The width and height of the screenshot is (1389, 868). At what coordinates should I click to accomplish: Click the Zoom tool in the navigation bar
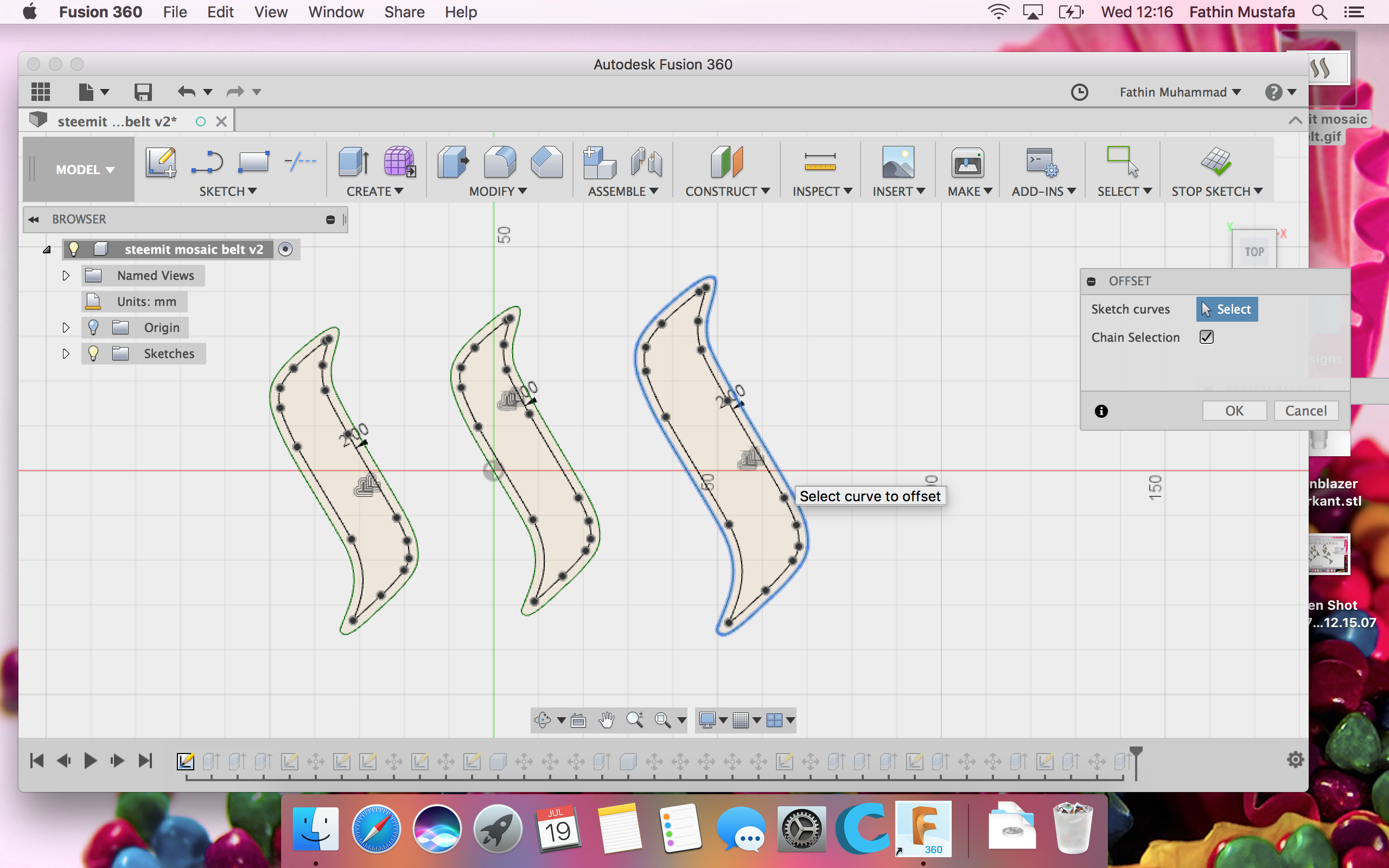click(x=634, y=720)
